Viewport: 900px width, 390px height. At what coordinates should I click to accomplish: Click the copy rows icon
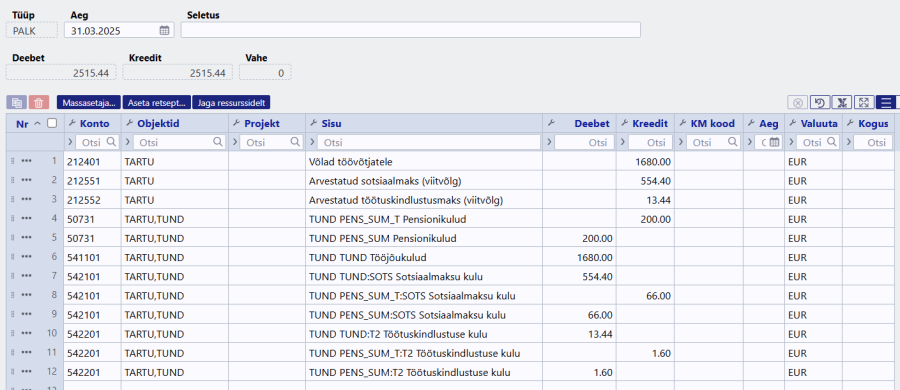click(16, 103)
